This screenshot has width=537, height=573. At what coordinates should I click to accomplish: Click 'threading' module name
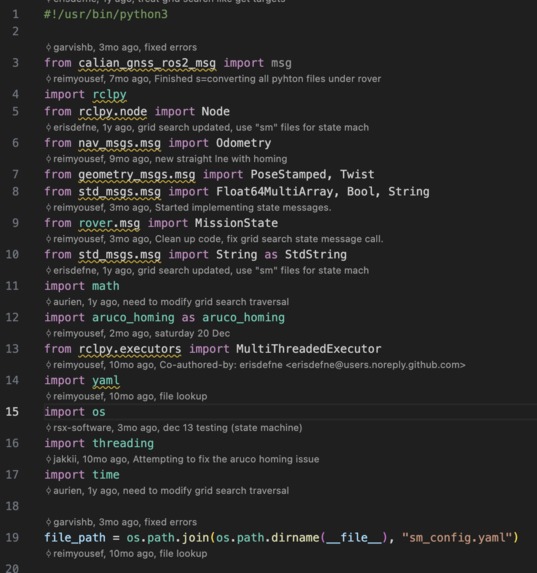[123, 443]
